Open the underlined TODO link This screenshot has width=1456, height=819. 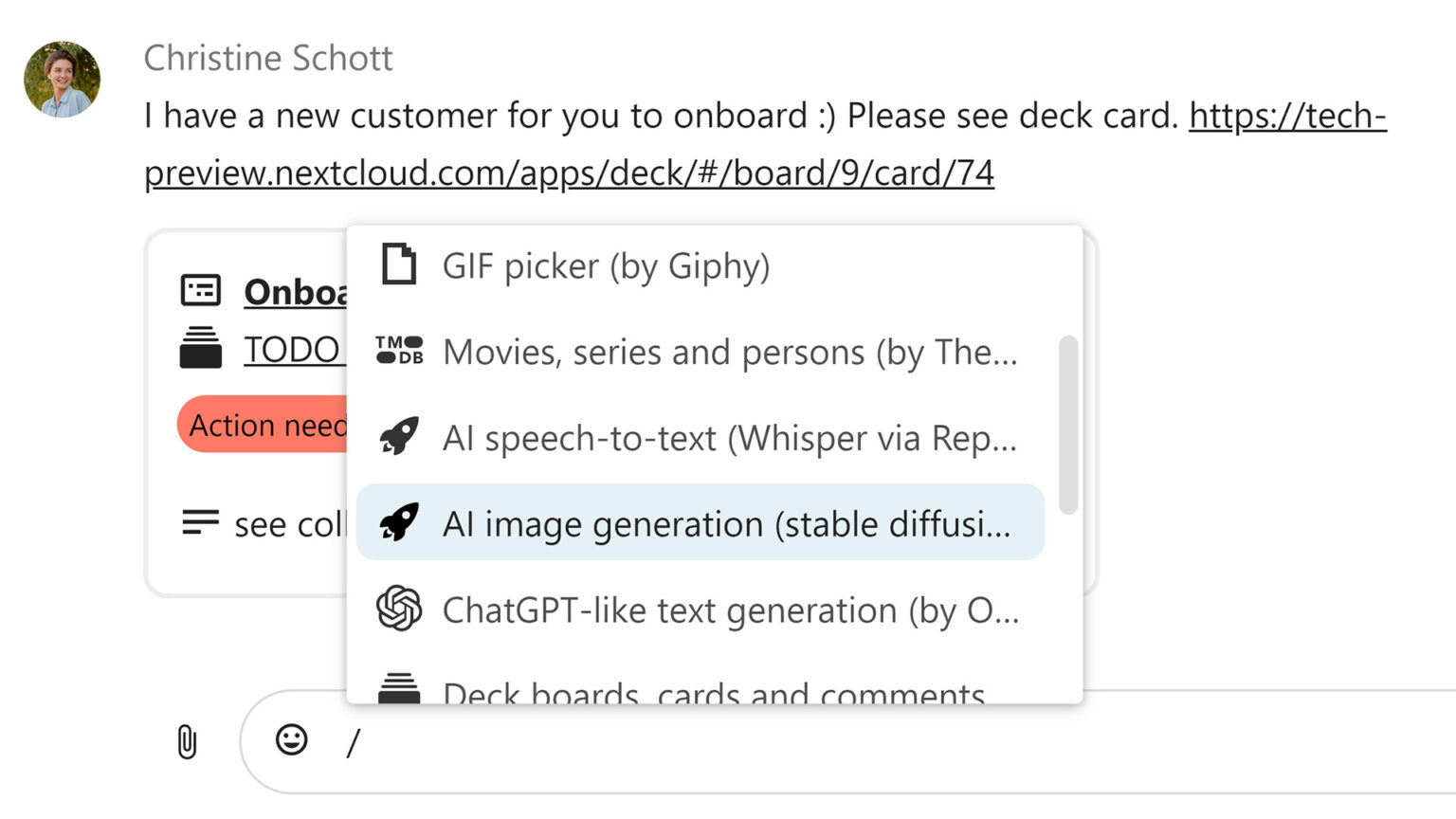[x=291, y=349]
